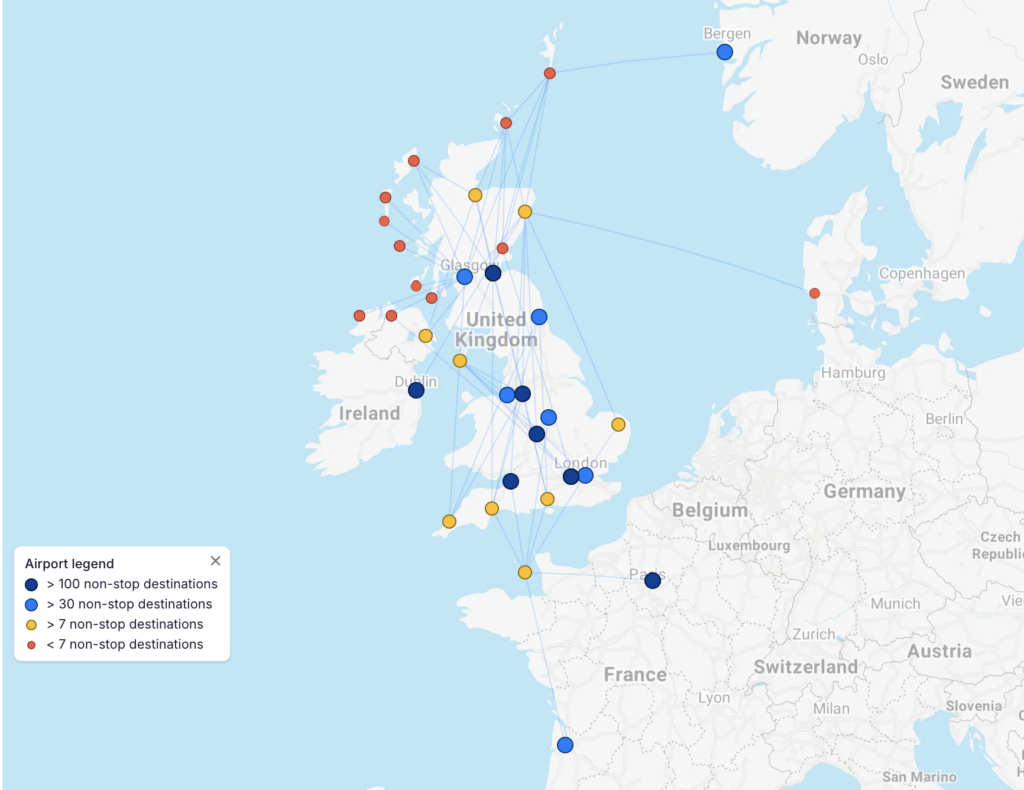
Task: Click the yellow Norwich marker on the East Anglia coast
Action: coord(618,425)
